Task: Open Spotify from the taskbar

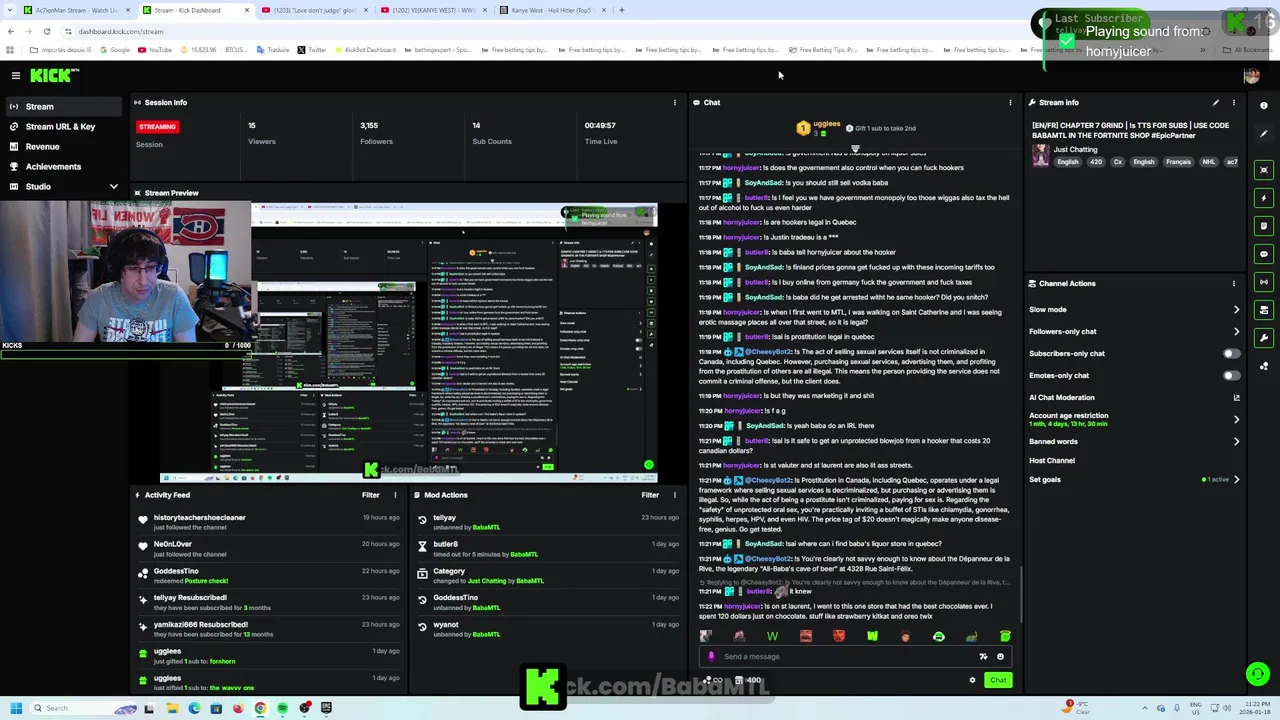Action: (x=282, y=708)
